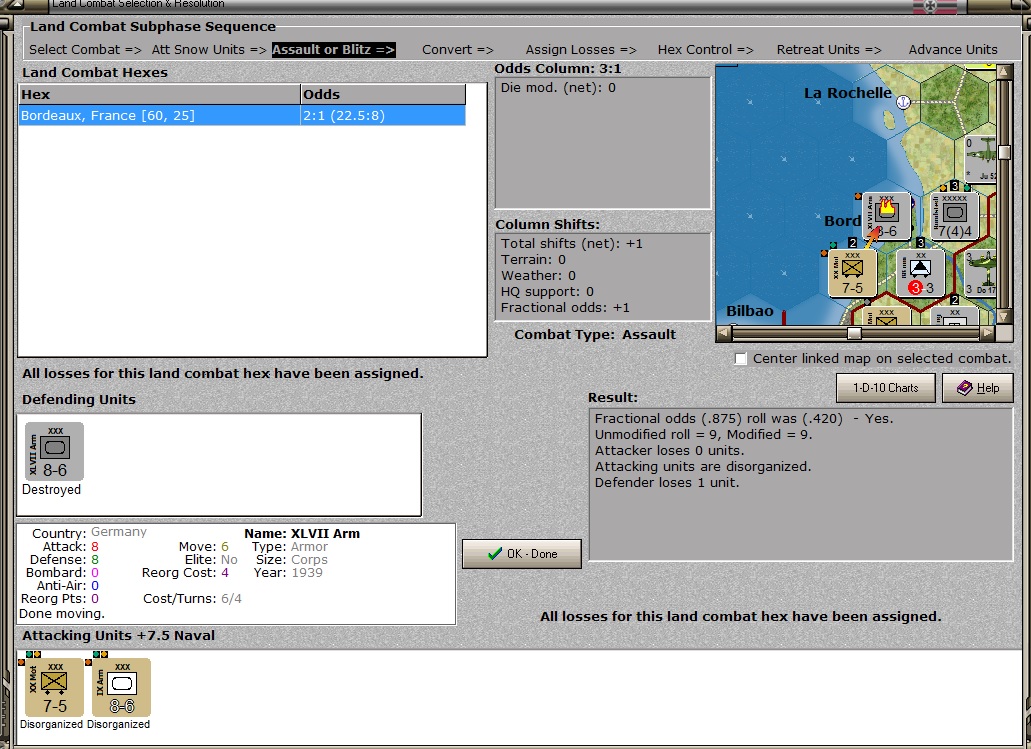Click Att Snow Units subphase label

pyautogui.click(x=208, y=50)
